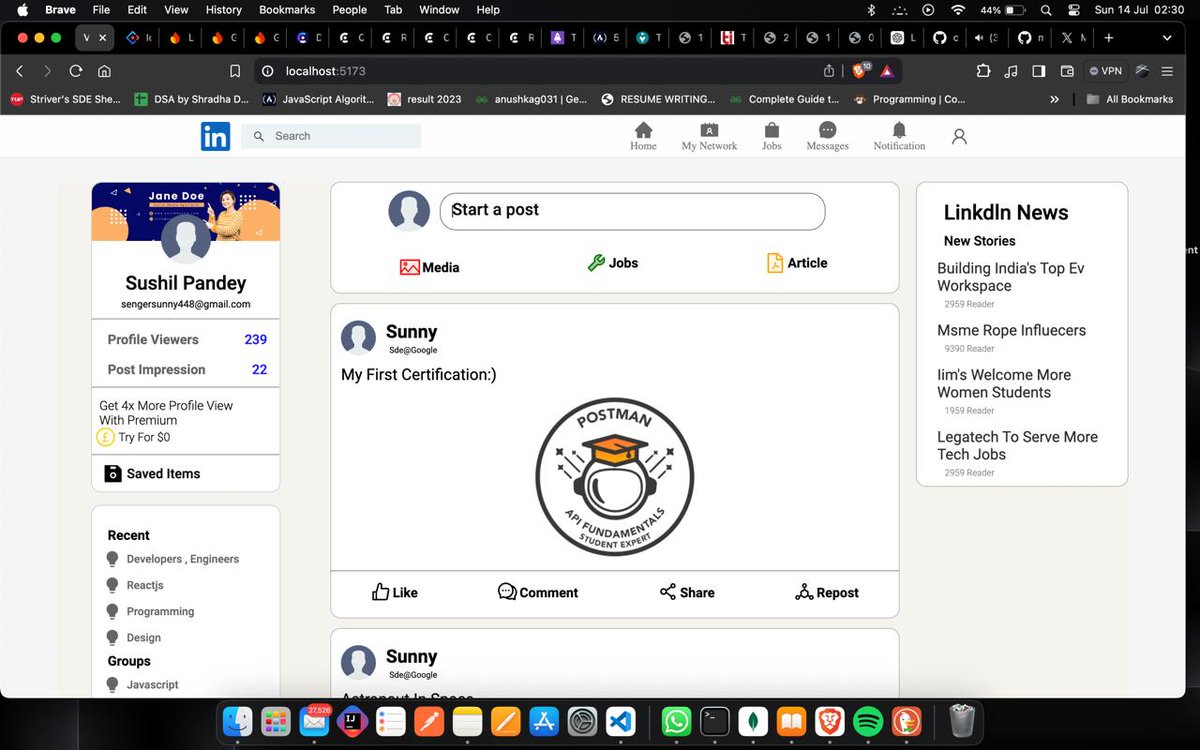Reload the localhost page
Image resolution: width=1200 pixels, height=750 pixels.
point(75,71)
